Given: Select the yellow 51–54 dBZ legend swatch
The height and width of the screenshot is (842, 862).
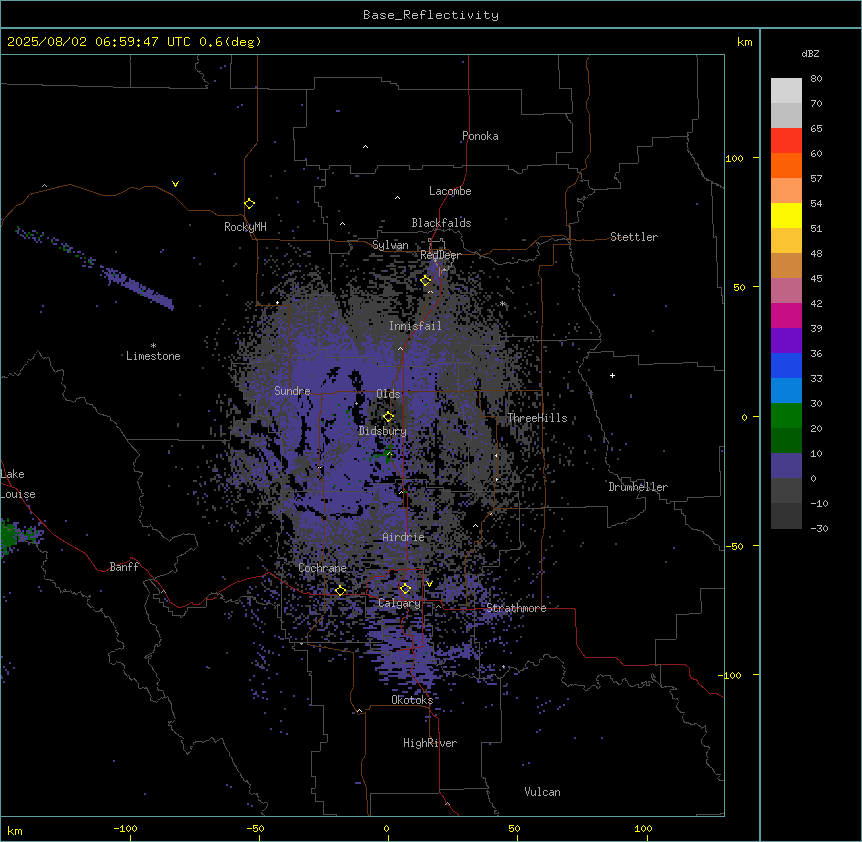Looking at the screenshot, I should (786, 215).
